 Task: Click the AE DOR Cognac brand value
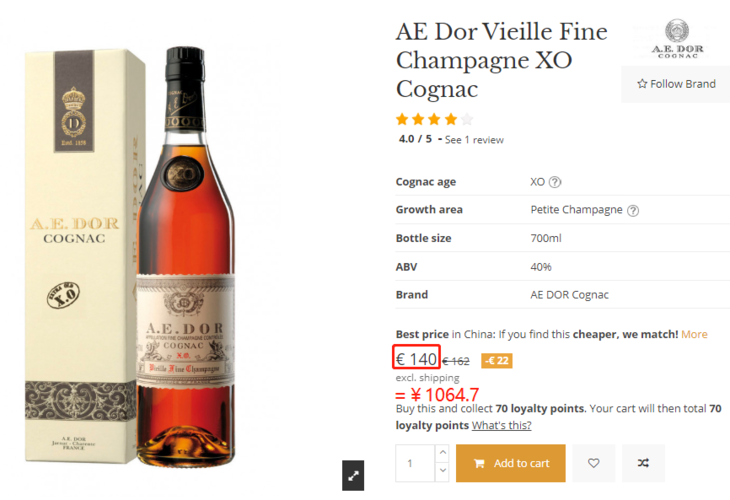[x=569, y=295]
